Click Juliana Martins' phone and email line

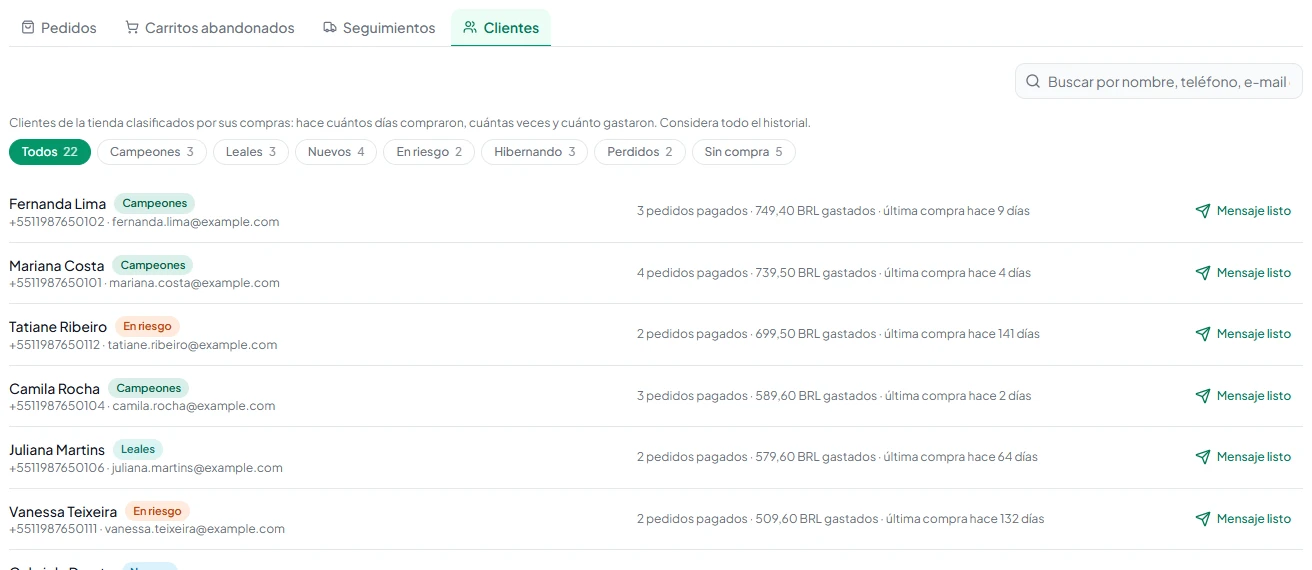click(x=146, y=468)
